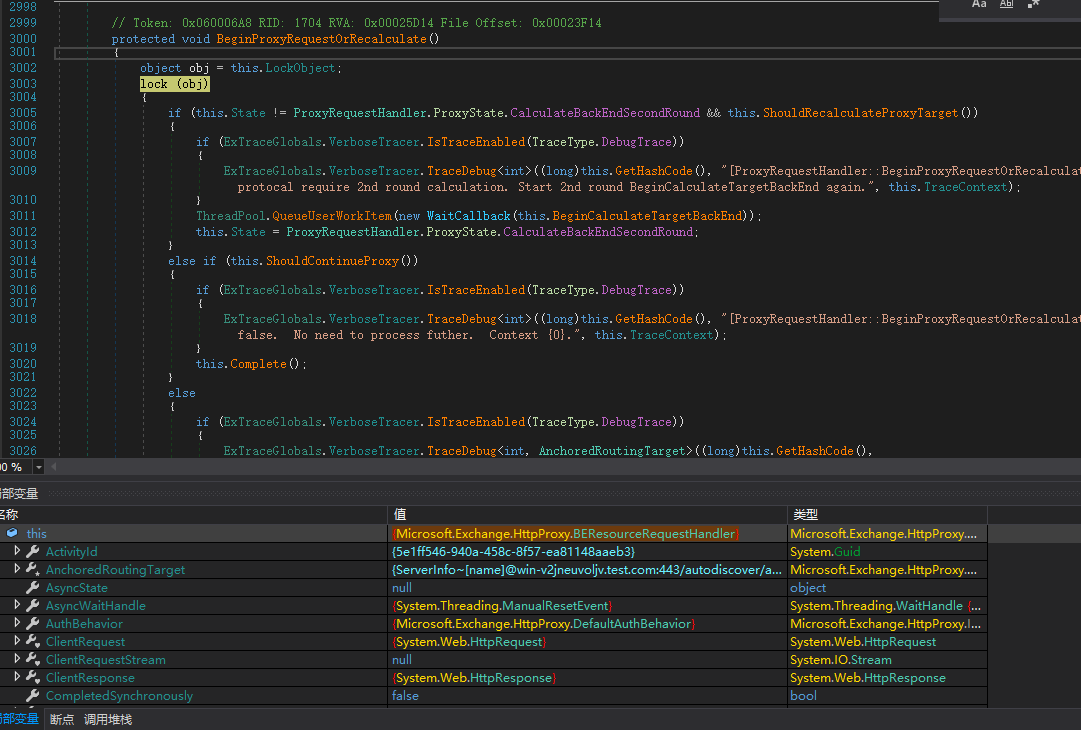The height and width of the screenshot is (730, 1081).
Task: Expand the ClientRequest variable row
Action: pyautogui.click(x=17, y=640)
